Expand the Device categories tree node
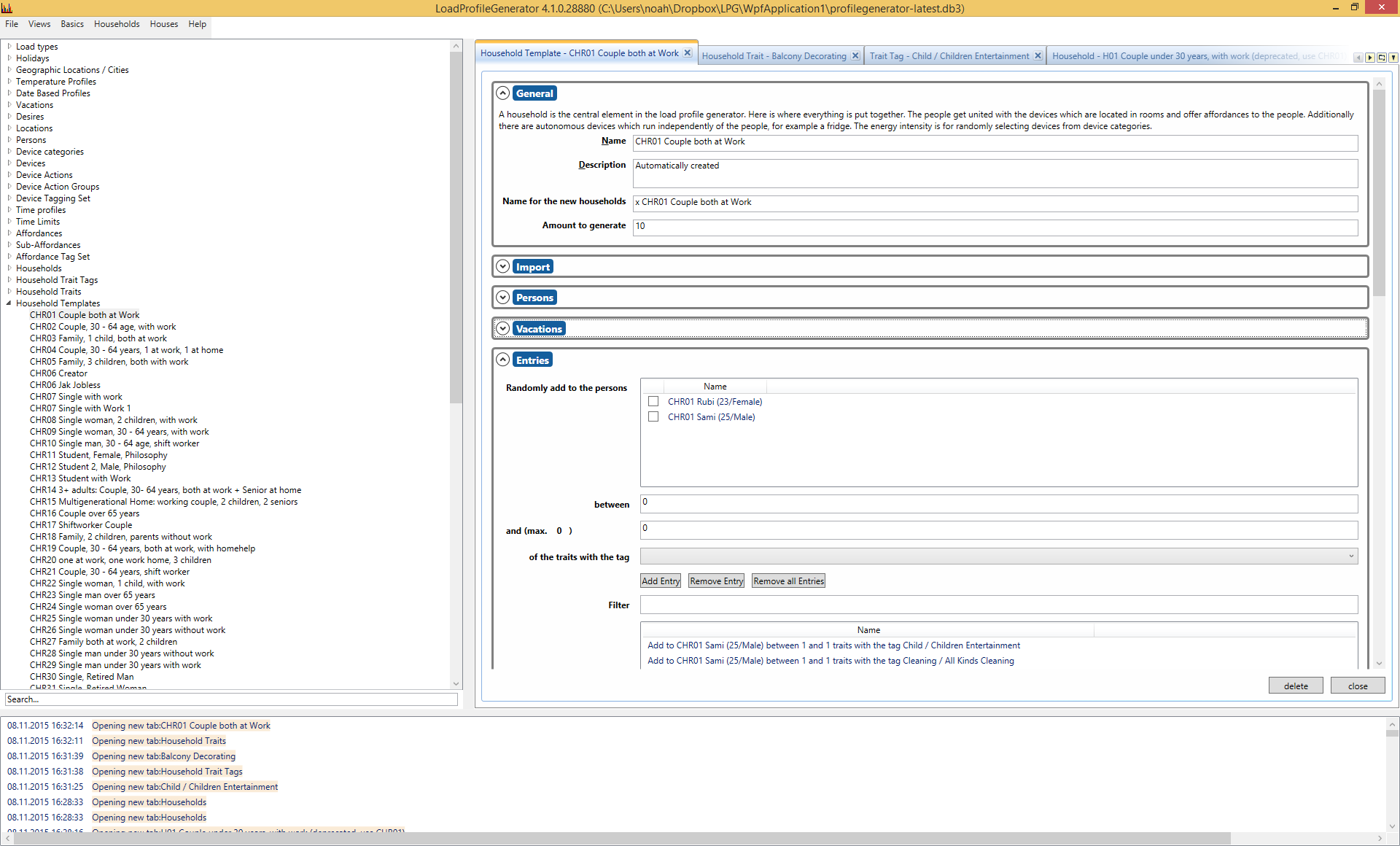The width and height of the screenshot is (1400, 846). tap(9, 152)
